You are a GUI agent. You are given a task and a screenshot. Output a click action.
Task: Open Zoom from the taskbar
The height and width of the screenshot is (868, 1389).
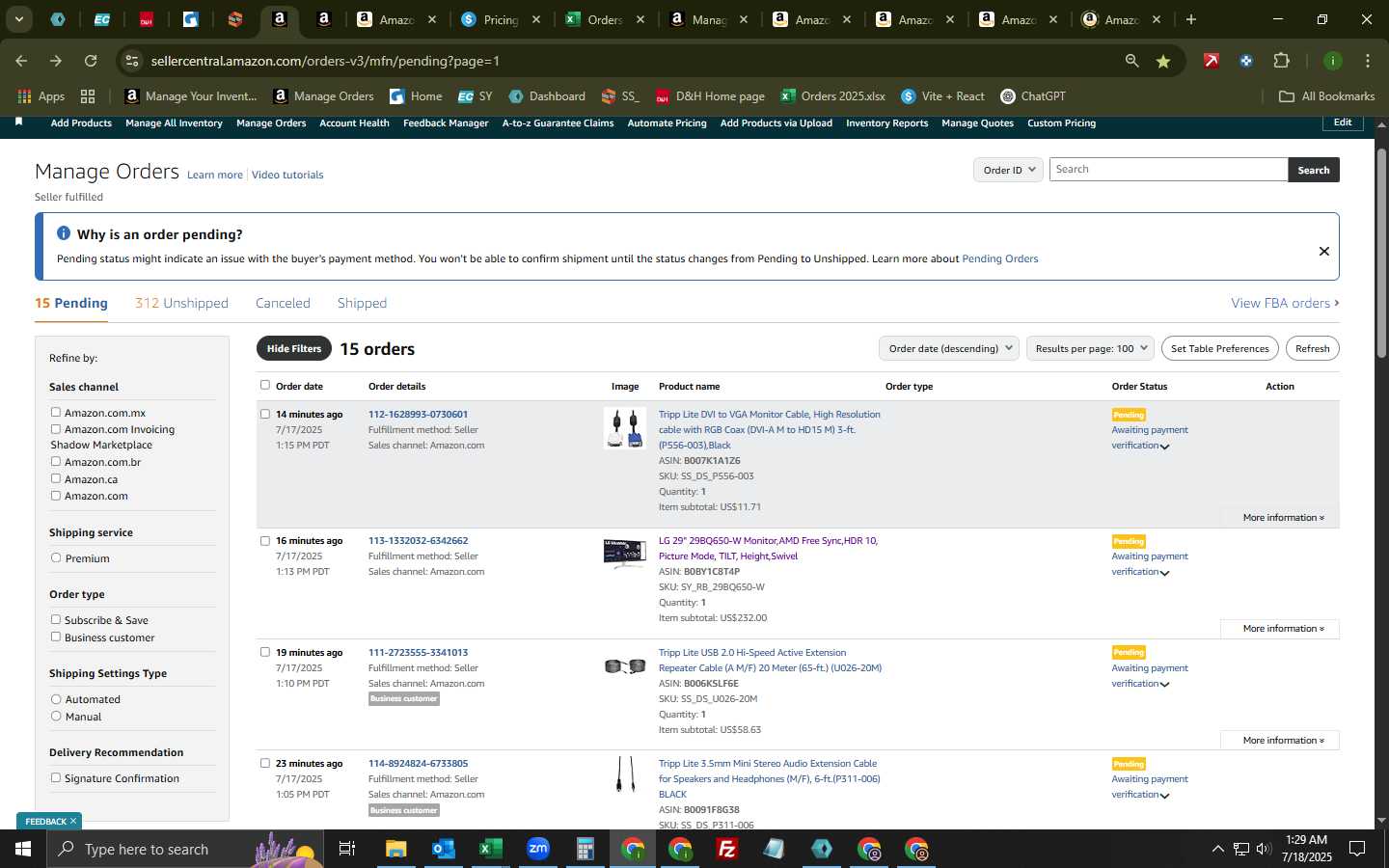coord(537,849)
